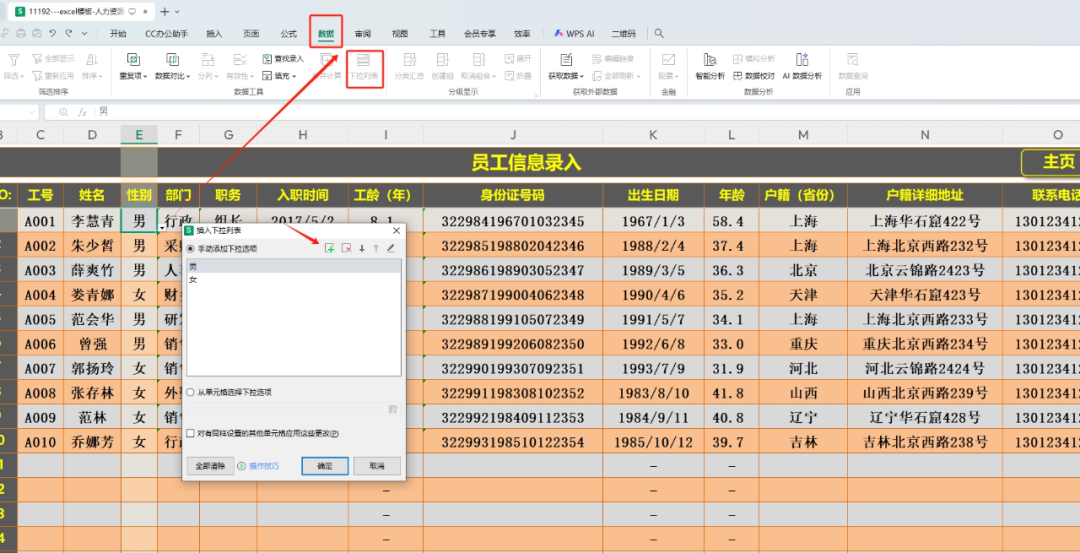Select 从单元格选择下拉选项 radio button
This screenshot has width=1080, height=553.
pos(191,392)
